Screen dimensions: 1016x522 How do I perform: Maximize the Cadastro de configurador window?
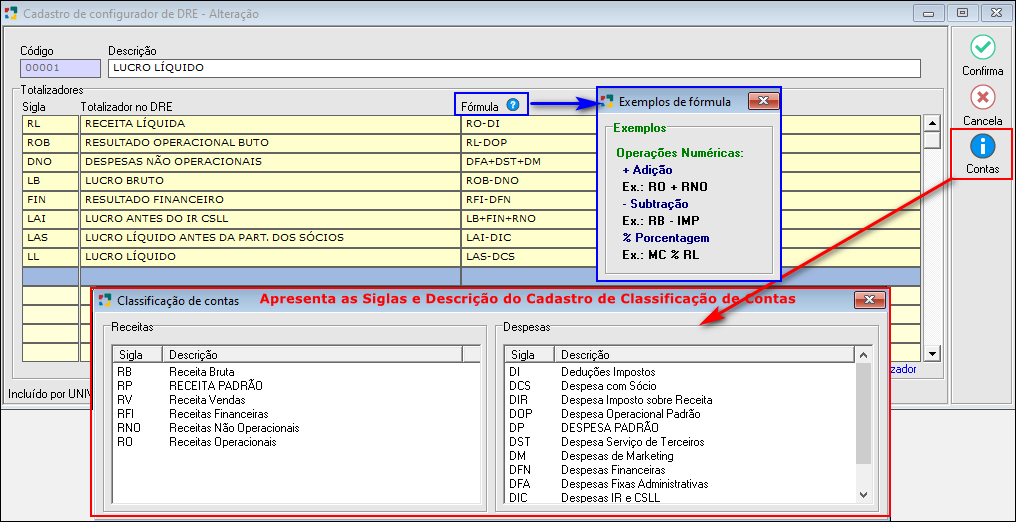pos(963,12)
